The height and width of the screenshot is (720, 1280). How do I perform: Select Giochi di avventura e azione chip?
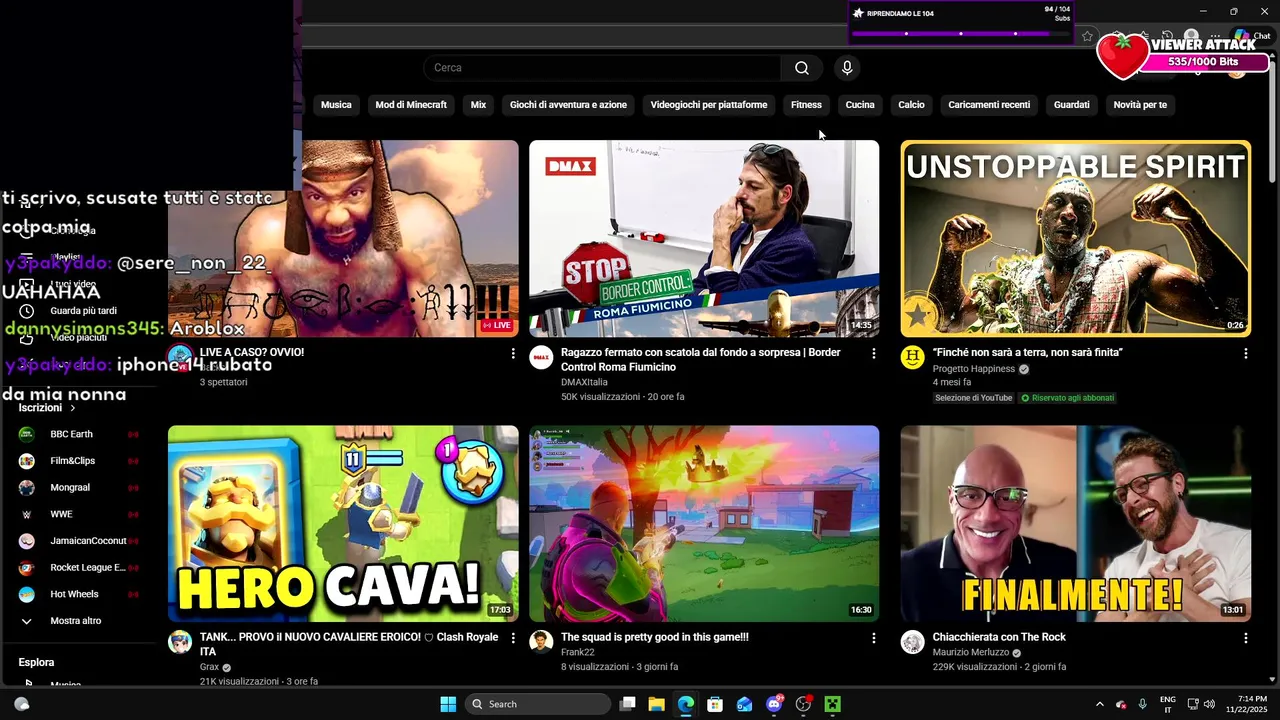pyautogui.click(x=568, y=105)
